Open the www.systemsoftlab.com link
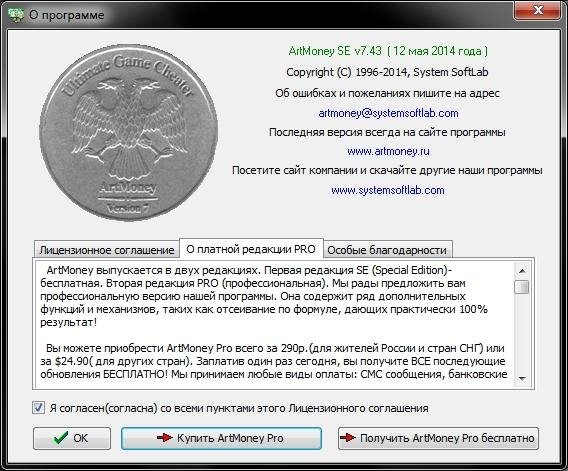 [388, 190]
